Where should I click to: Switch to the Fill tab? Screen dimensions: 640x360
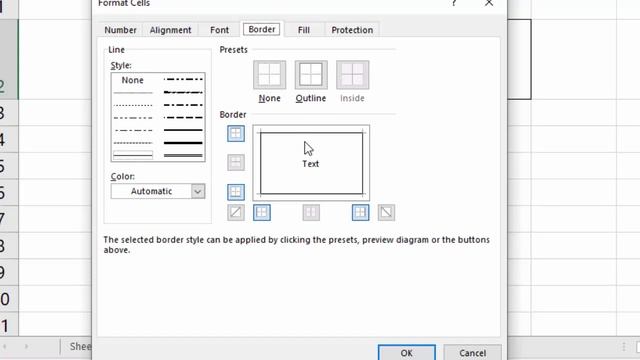(304, 30)
